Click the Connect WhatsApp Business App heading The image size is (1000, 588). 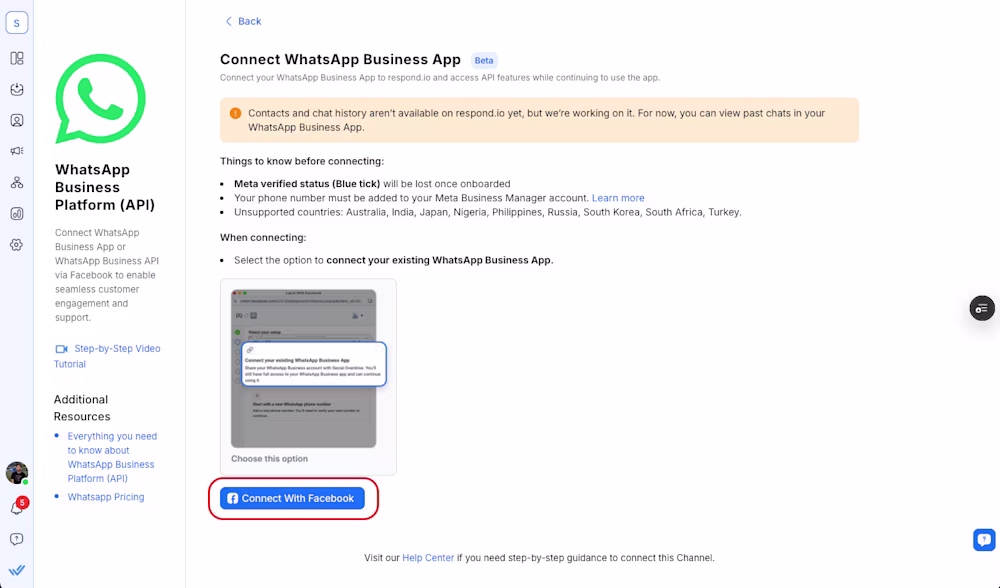pyautogui.click(x=341, y=59)
